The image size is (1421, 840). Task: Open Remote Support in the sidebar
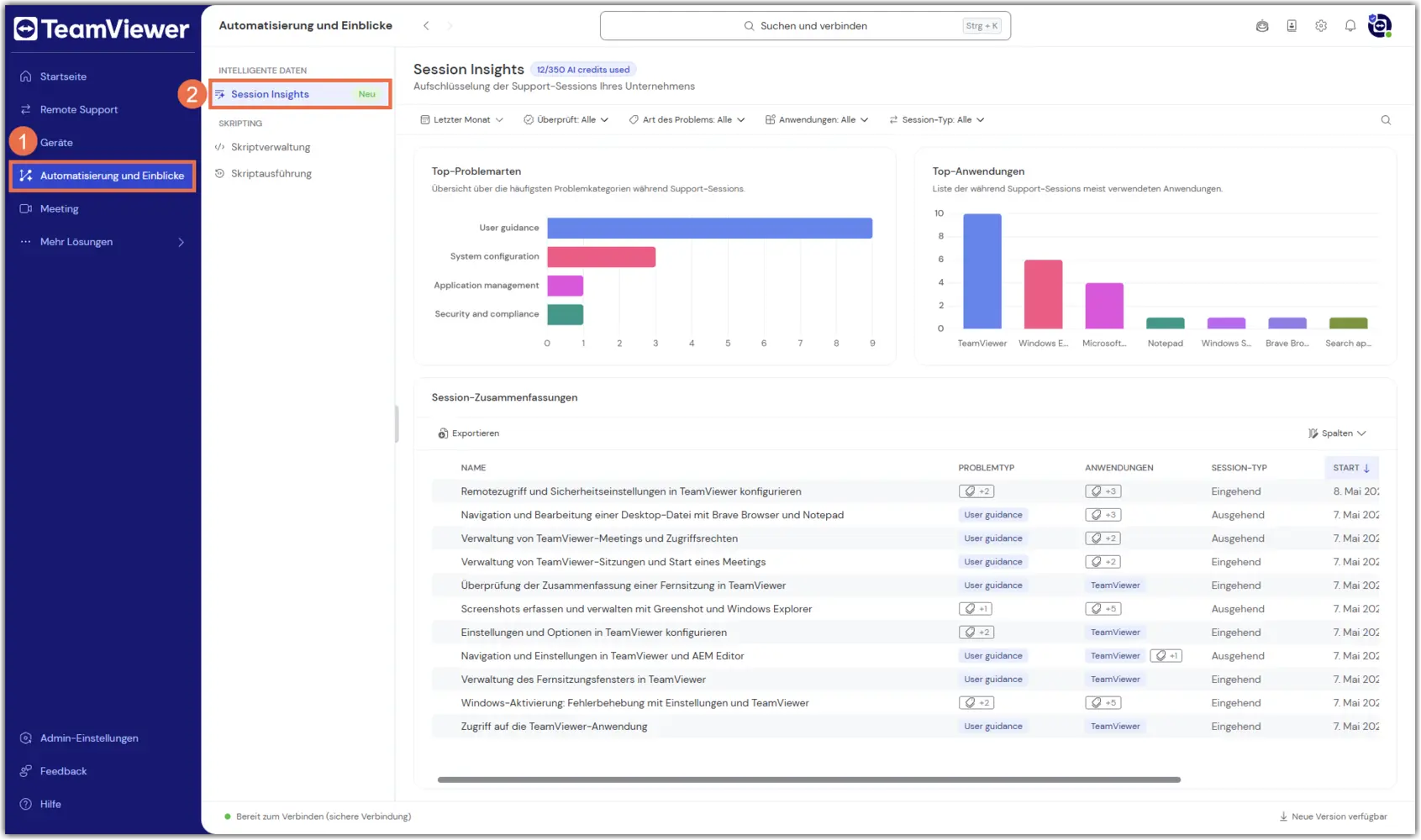click(79, 110)
